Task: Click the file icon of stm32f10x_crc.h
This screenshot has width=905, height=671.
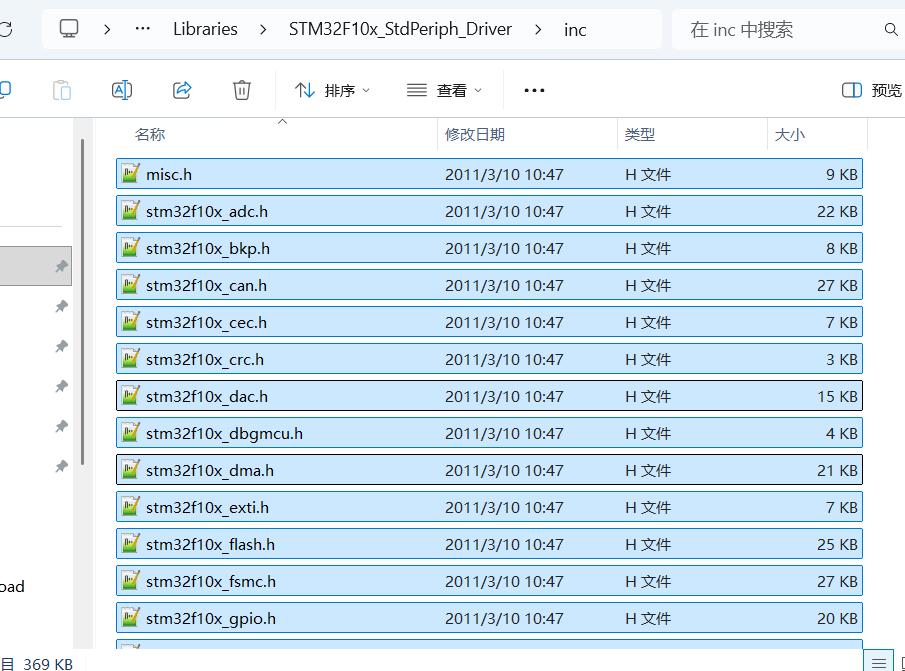Action: [130, 358]
